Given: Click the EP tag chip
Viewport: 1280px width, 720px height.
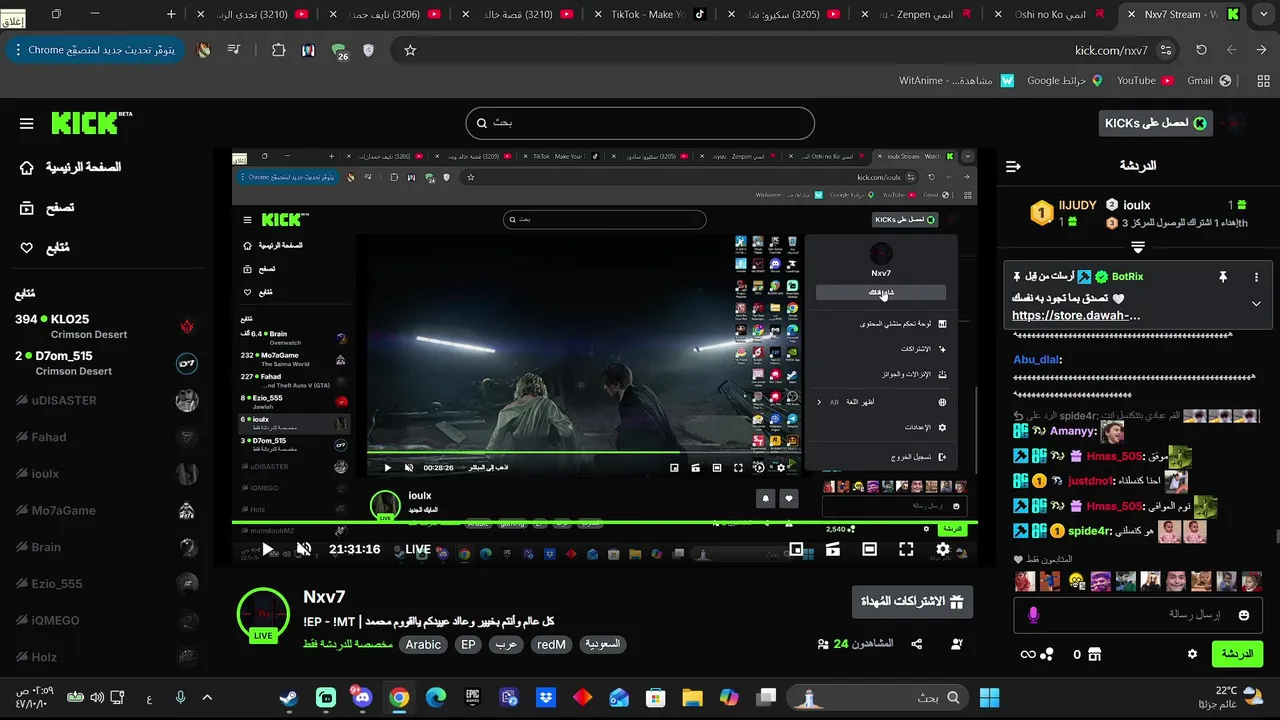Looking at the screenshot, I should pyautogui.click(x=468, y=645).
